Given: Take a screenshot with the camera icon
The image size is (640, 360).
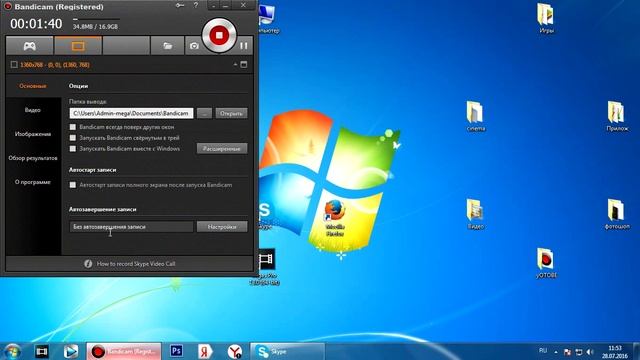Looking at the screenshot, I should (x=194, y=46).
